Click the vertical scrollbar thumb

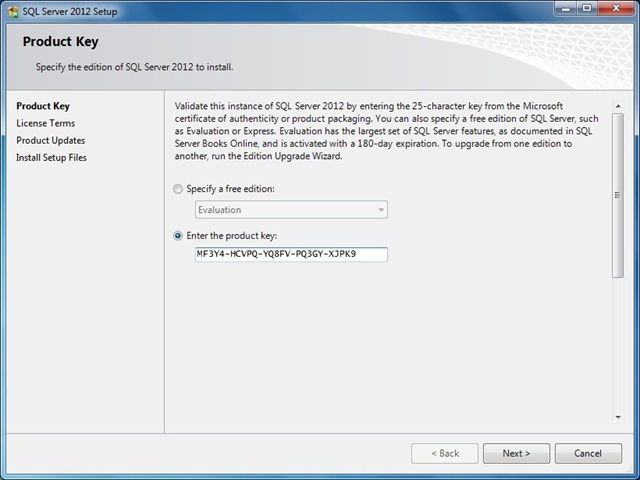(x=618, y=196)
